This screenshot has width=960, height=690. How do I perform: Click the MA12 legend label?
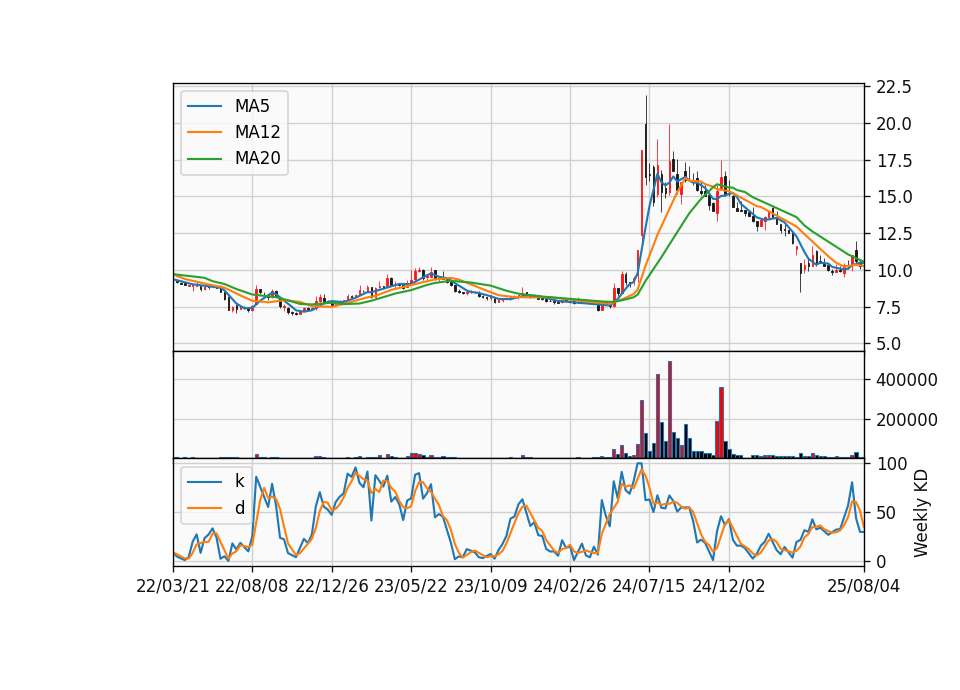pyautogui.click(x=257, y=132)
